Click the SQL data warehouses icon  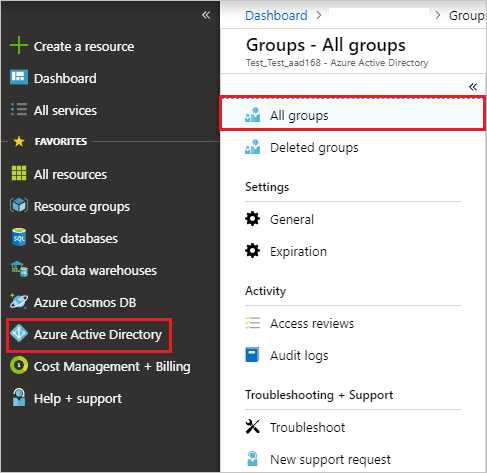[19, 269]
